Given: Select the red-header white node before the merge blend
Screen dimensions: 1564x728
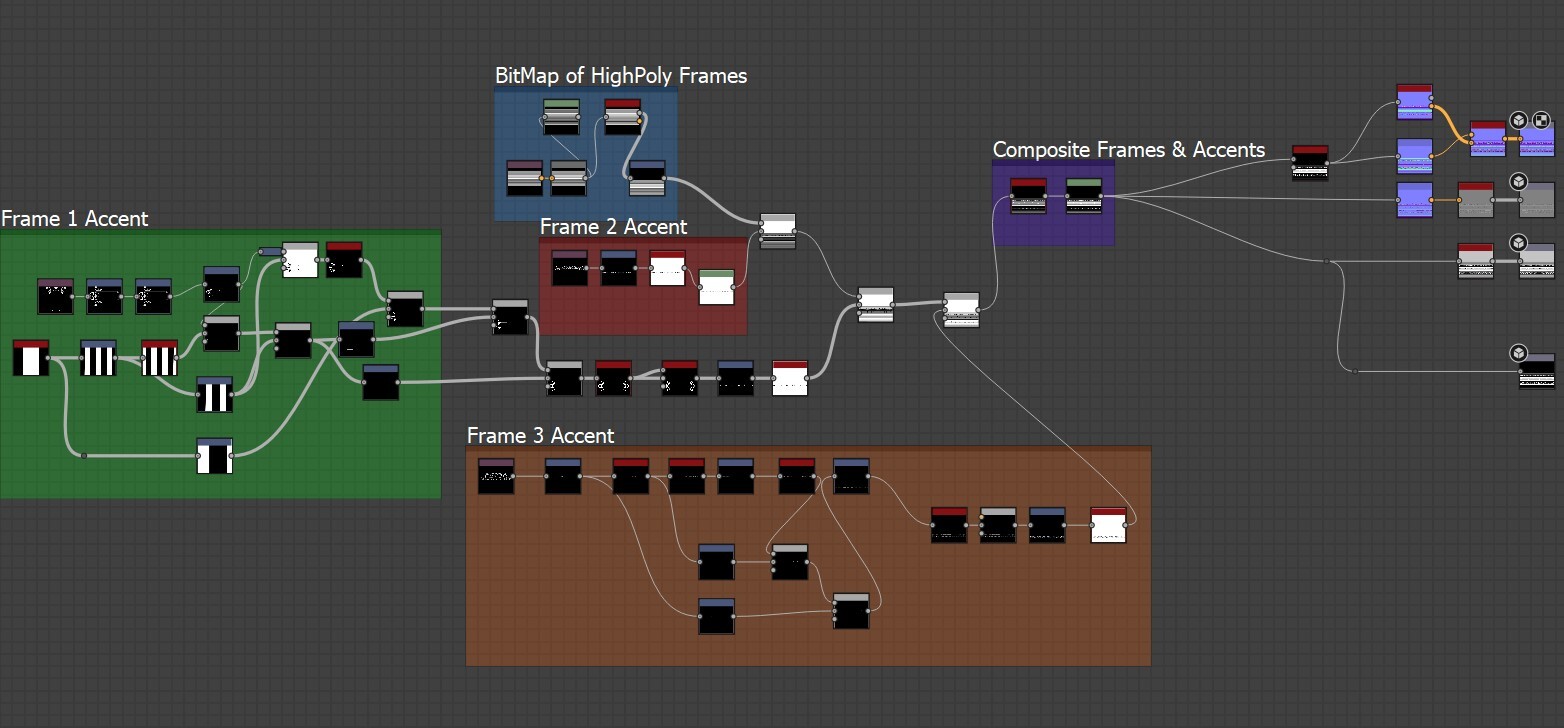Looking at the screenshot, I should coord(790,378).
